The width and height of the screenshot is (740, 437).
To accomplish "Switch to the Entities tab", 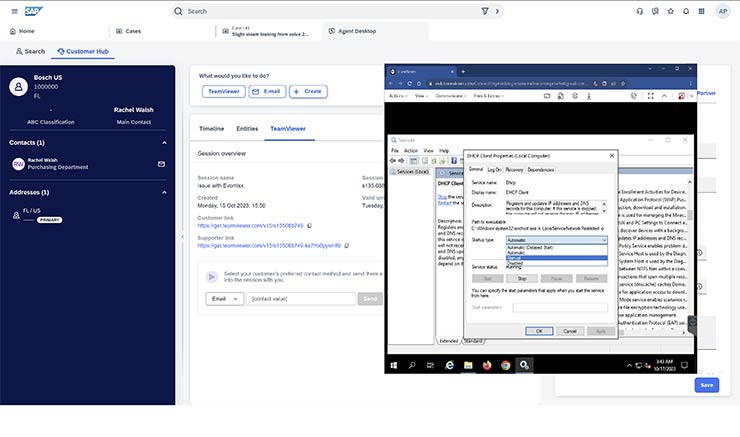I will coord(247,129).
